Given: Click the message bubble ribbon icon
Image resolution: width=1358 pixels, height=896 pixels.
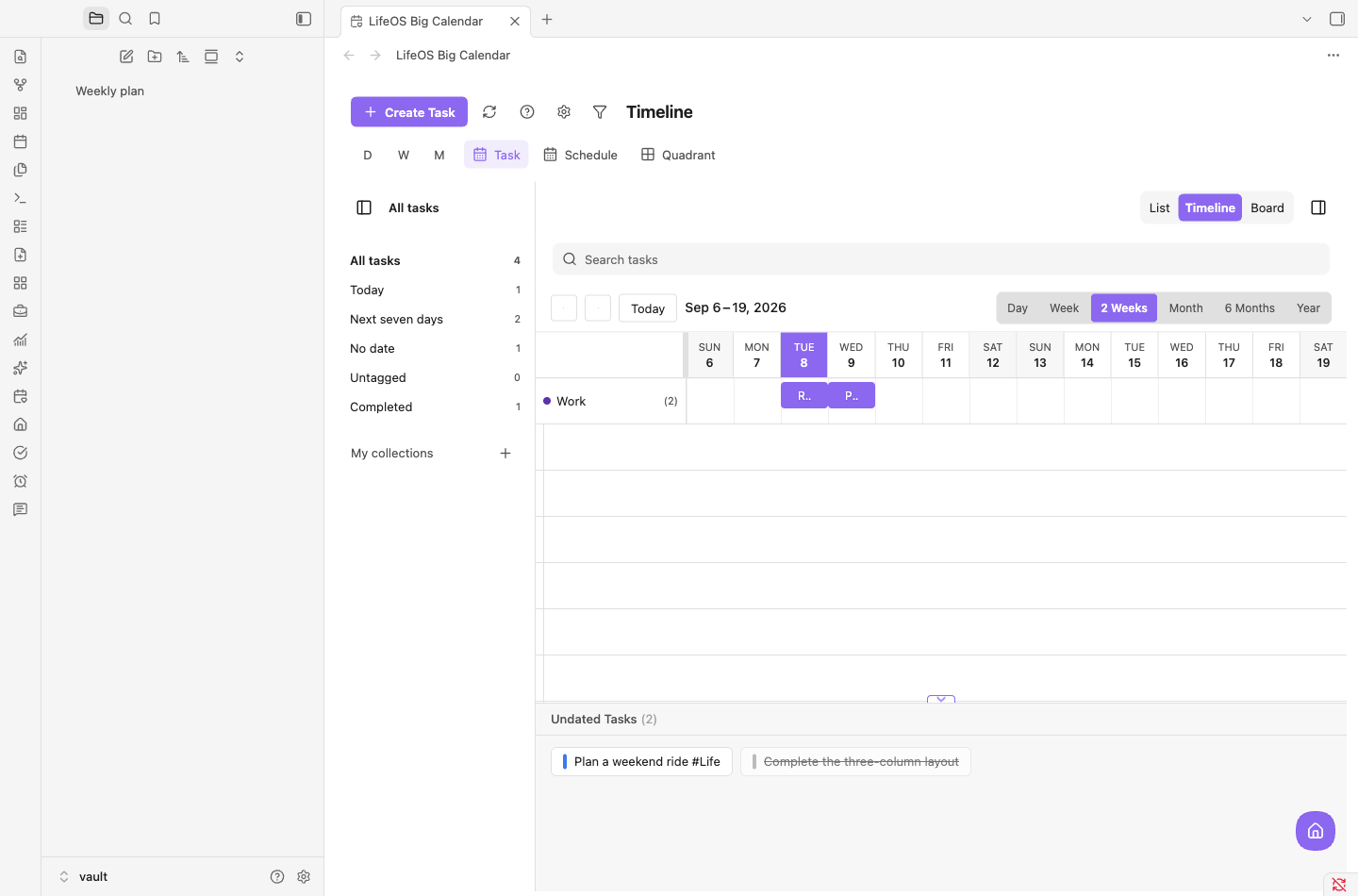Looking at the screenshot, I should click(x=20, y=509).
